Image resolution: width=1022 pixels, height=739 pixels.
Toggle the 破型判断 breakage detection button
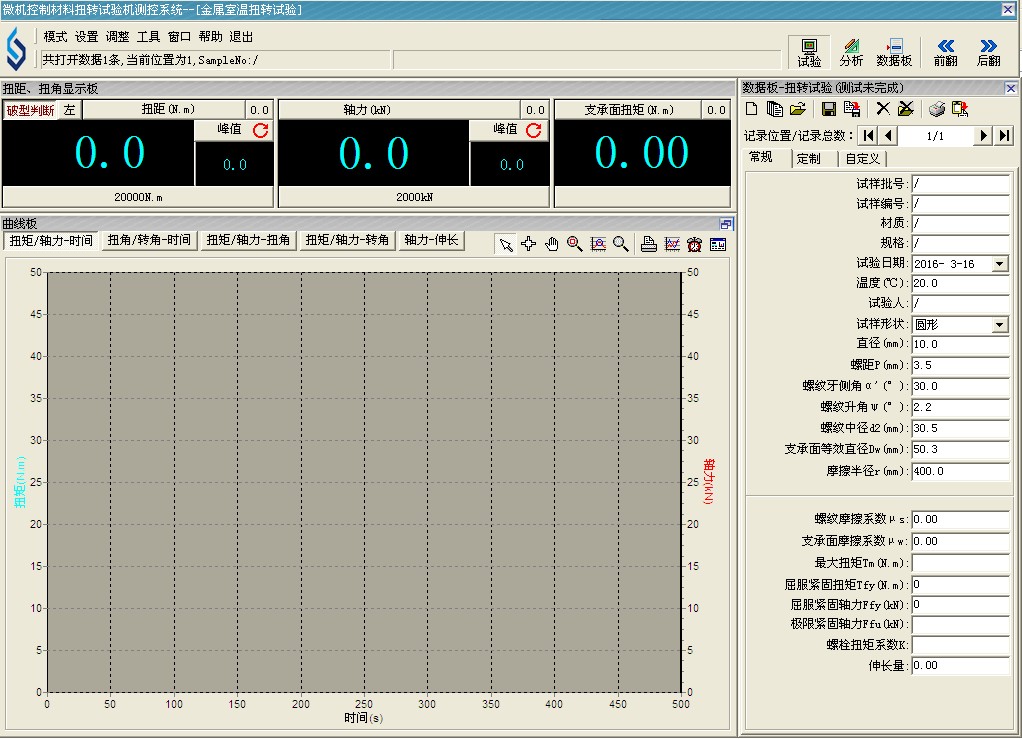31,110
